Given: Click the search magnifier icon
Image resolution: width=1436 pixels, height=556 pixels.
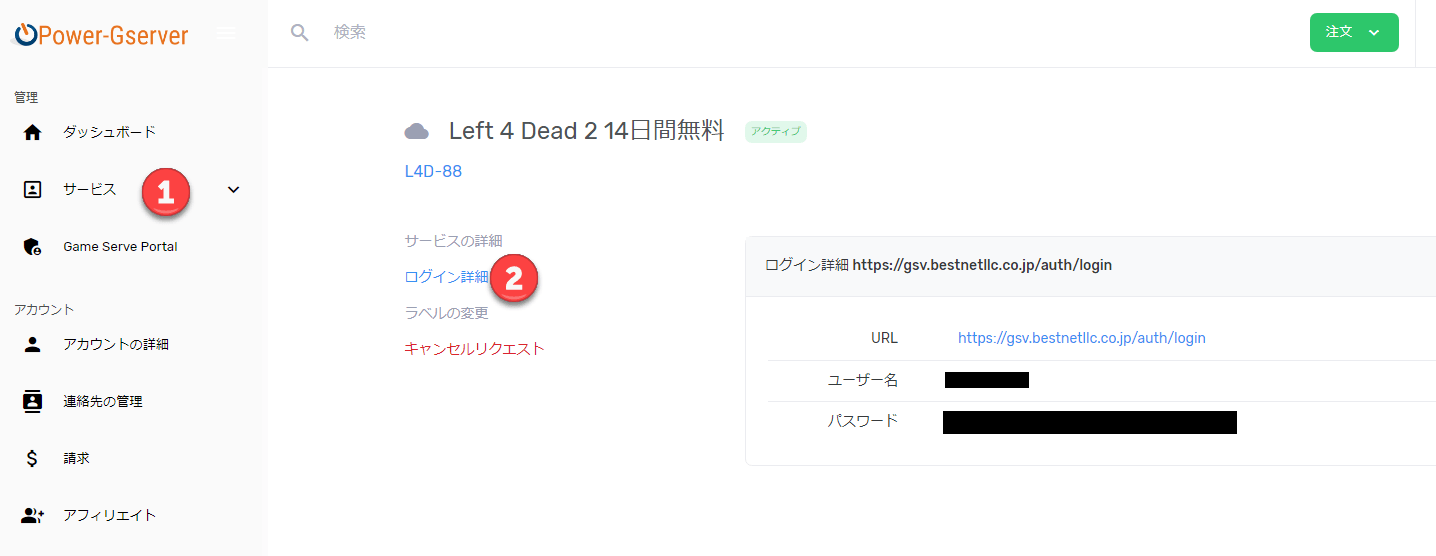Looking at the screenshot, I should [299, 32].
